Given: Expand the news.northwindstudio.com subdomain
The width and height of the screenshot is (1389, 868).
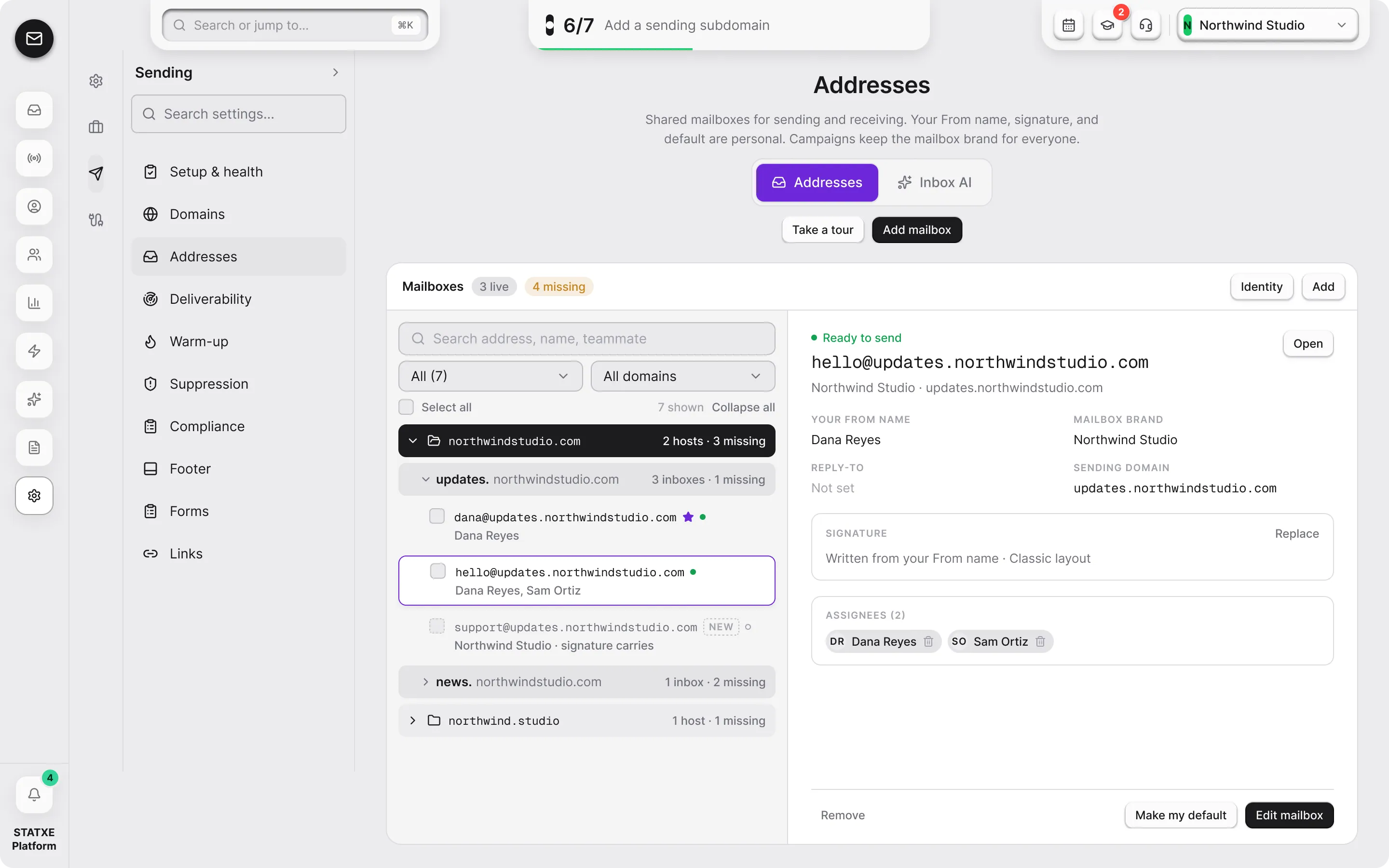Looking at the screenshot, I should coord(425,681).
